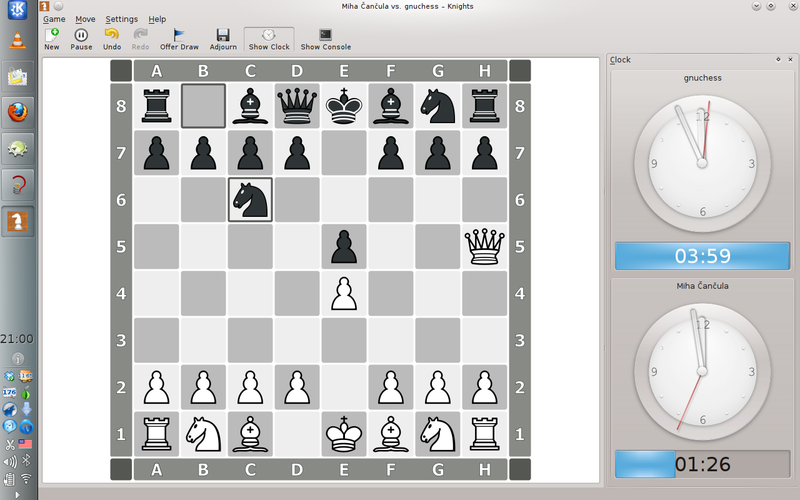Select the white bishop on C1

coord(250,434)
